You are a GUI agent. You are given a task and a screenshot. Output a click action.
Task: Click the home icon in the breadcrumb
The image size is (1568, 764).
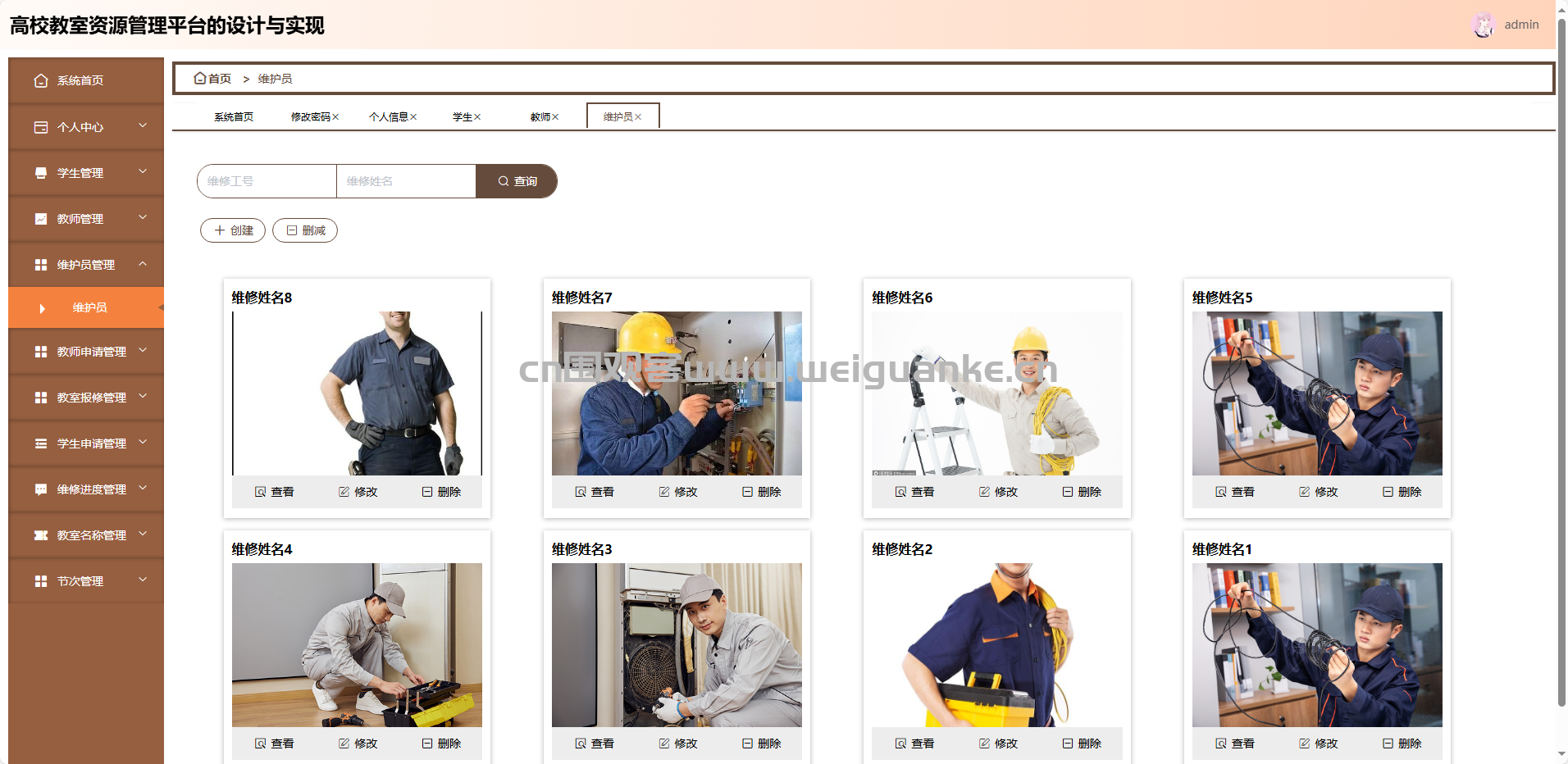pyautogui.click(x=199, y=79)
